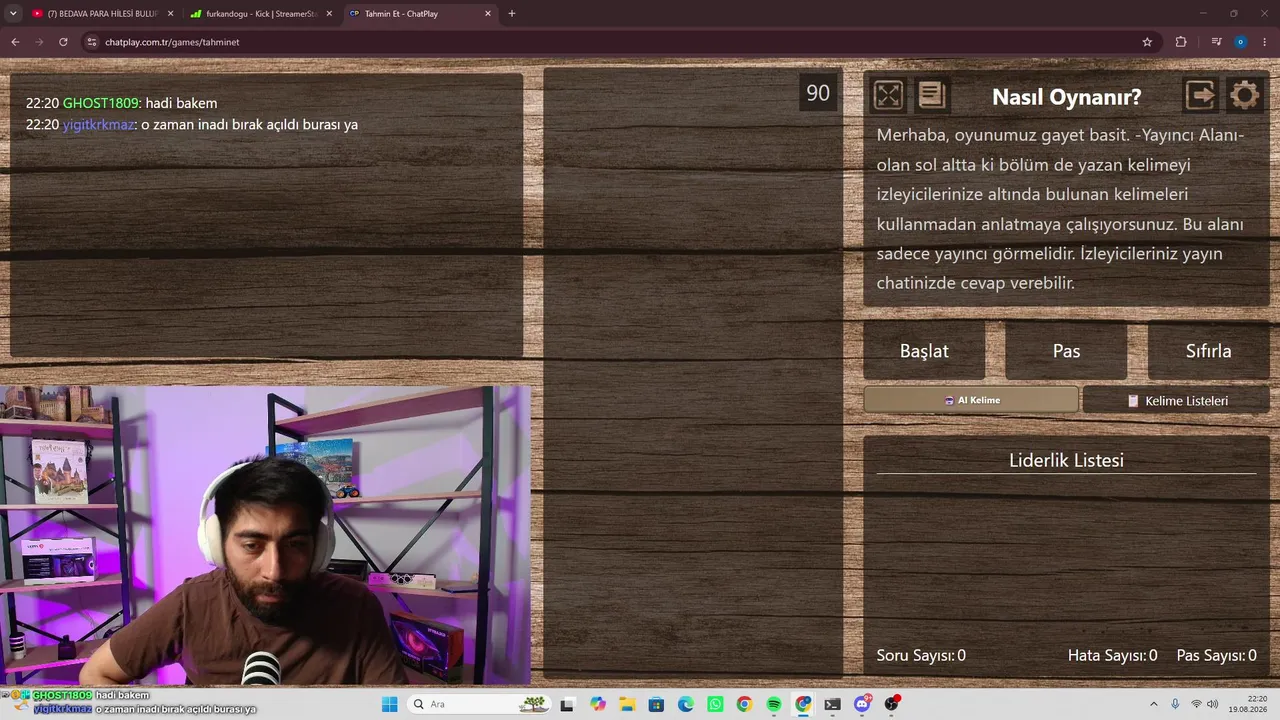This screenshot has width=1280, height=720.
Task: Click the microphone tray icon
Action: tap(1176, 704)
